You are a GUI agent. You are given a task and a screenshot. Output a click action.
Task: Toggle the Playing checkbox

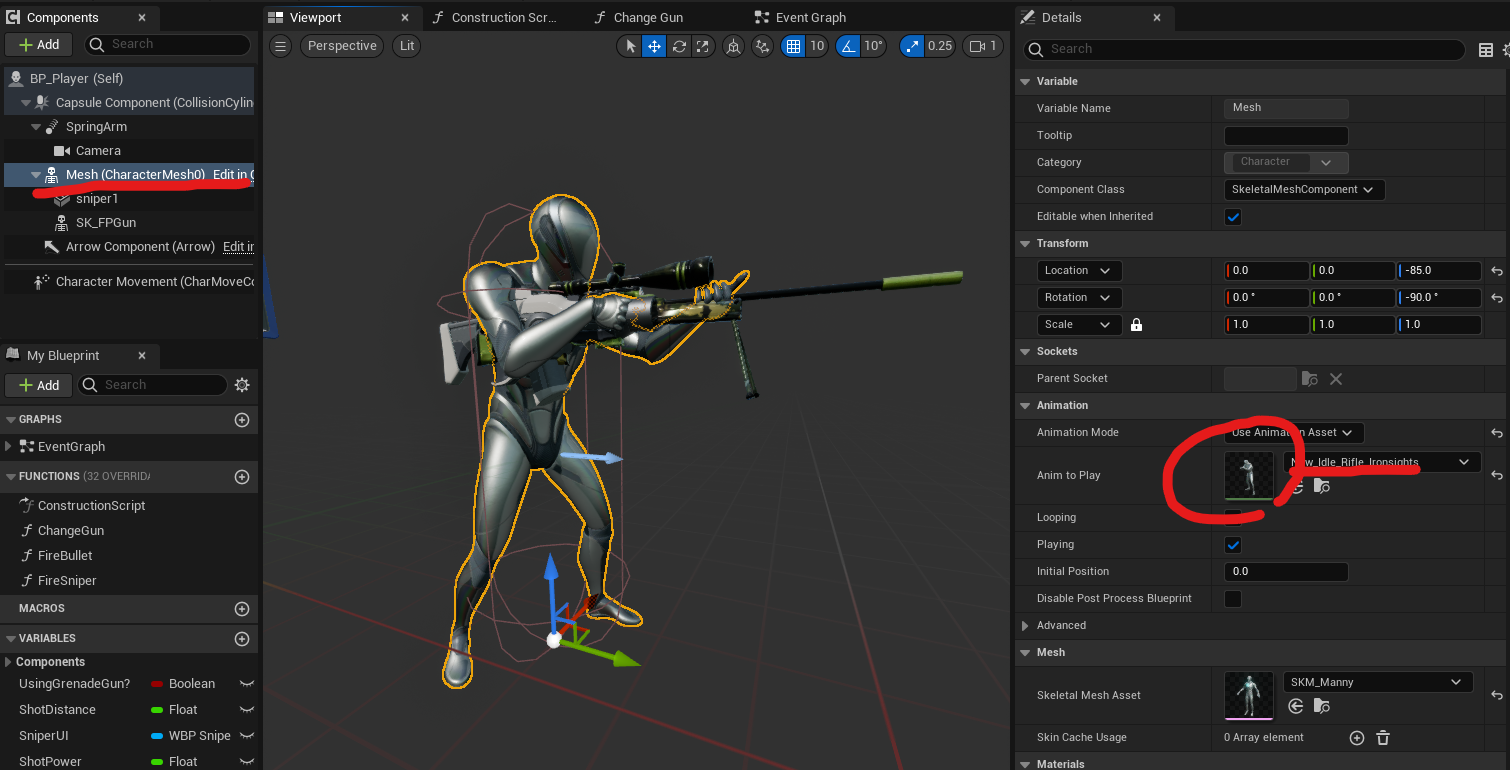[1233, 545]
